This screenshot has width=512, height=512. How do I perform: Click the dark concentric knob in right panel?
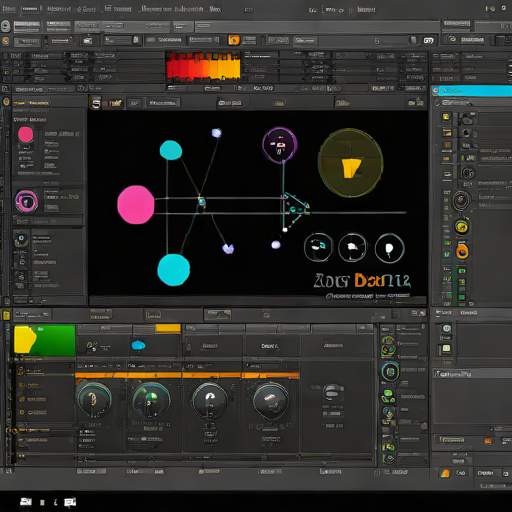461,200
